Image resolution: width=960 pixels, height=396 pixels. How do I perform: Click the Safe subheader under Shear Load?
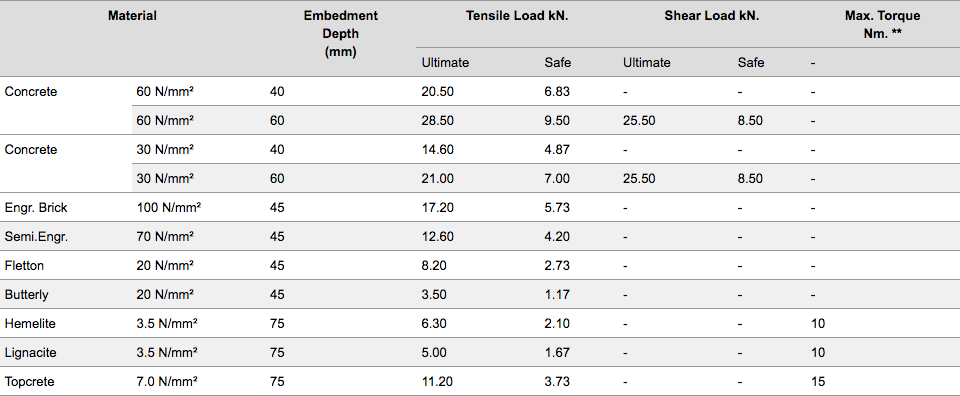(751, 62)
